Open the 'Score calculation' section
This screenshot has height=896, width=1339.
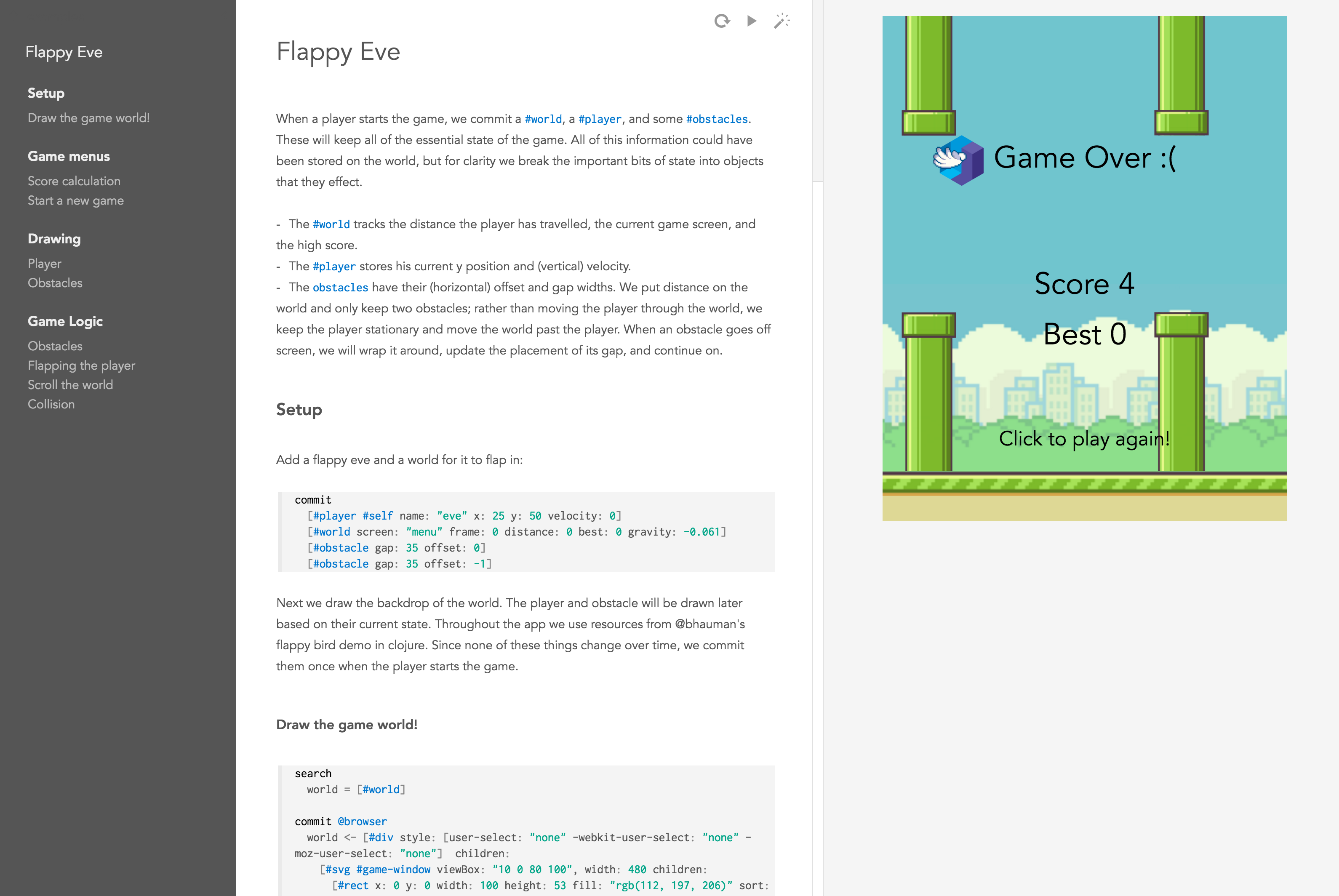(74, 181)
